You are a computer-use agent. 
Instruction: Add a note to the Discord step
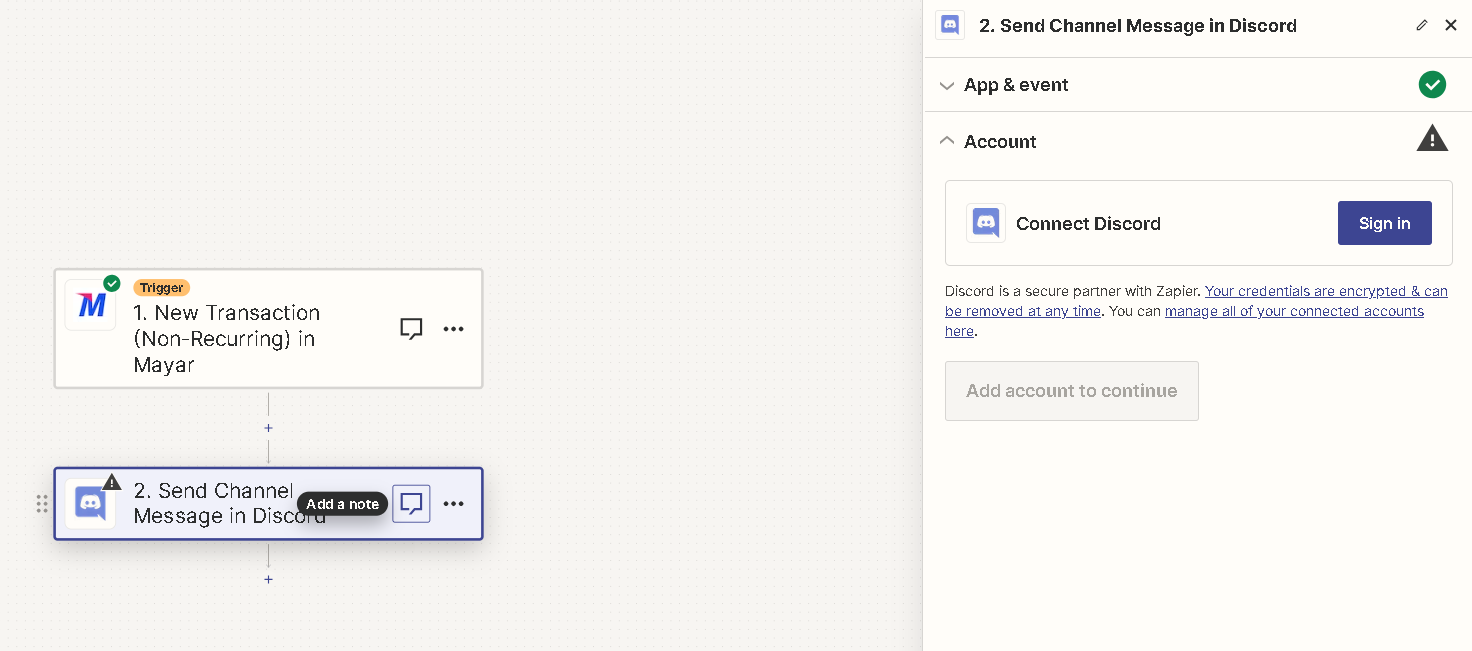[411, 504]
